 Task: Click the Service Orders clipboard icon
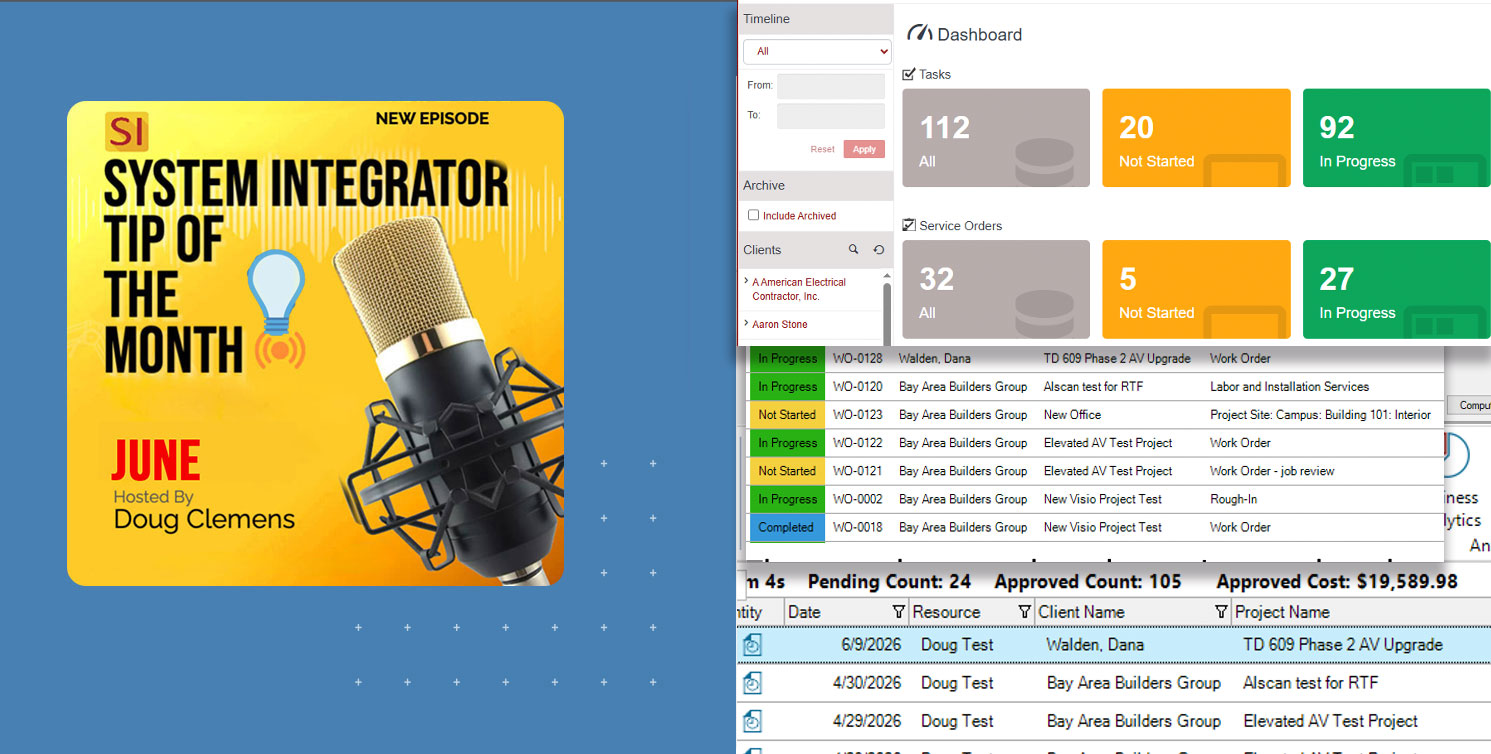point(909,225)
